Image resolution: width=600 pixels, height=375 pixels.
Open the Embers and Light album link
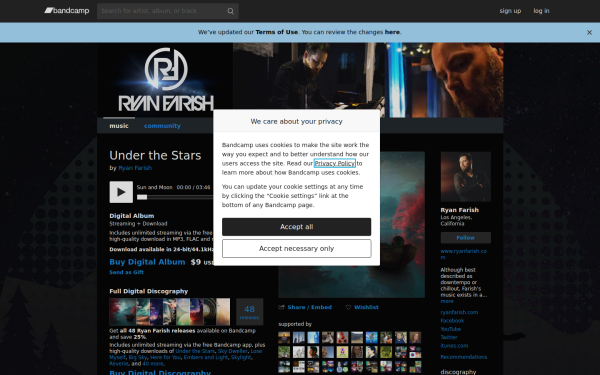(206, 357)
